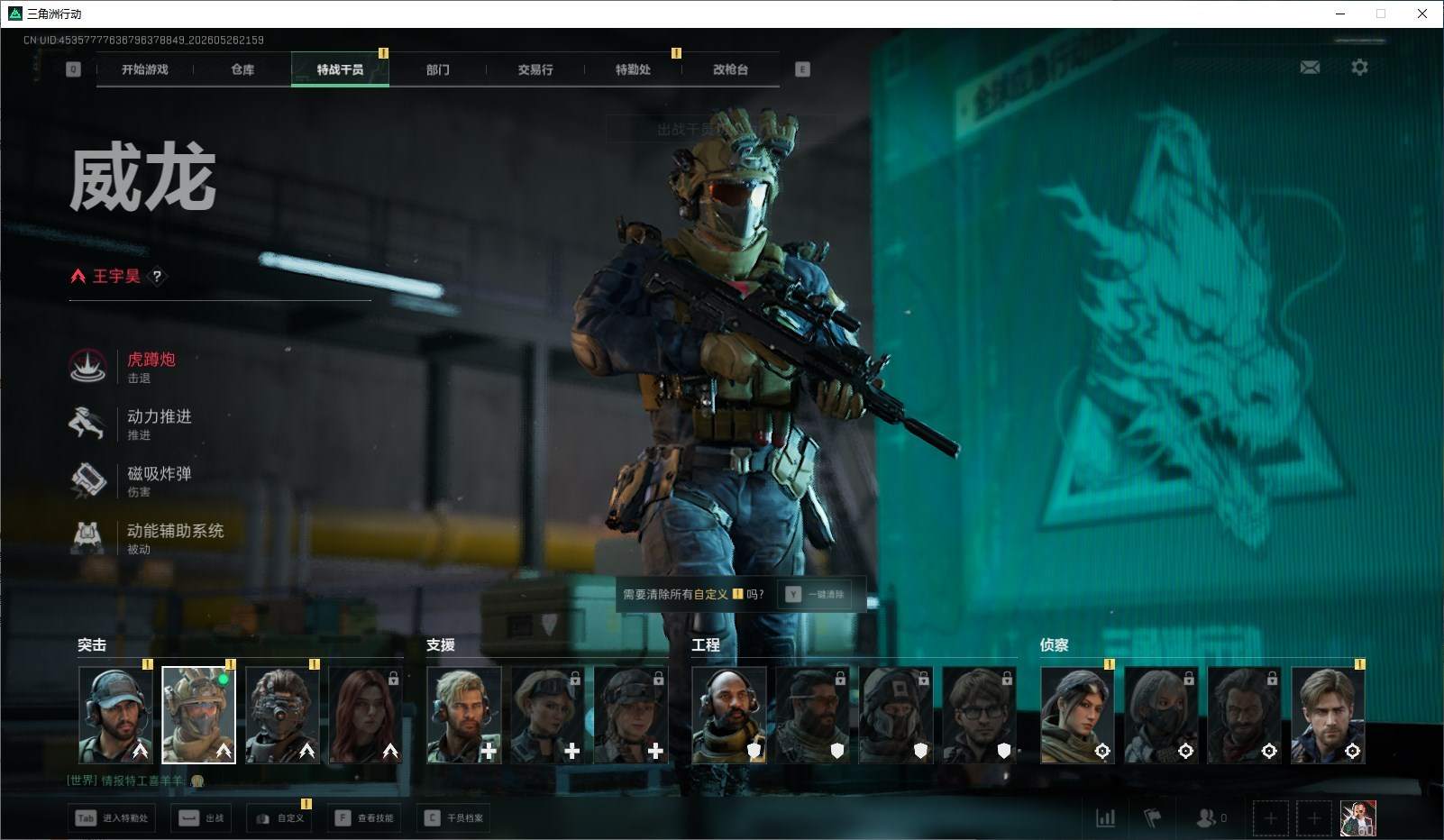This screenshot has height=840, width=1444.
Task: Click the 查看技能 button
Action: (x=364, y=818)
